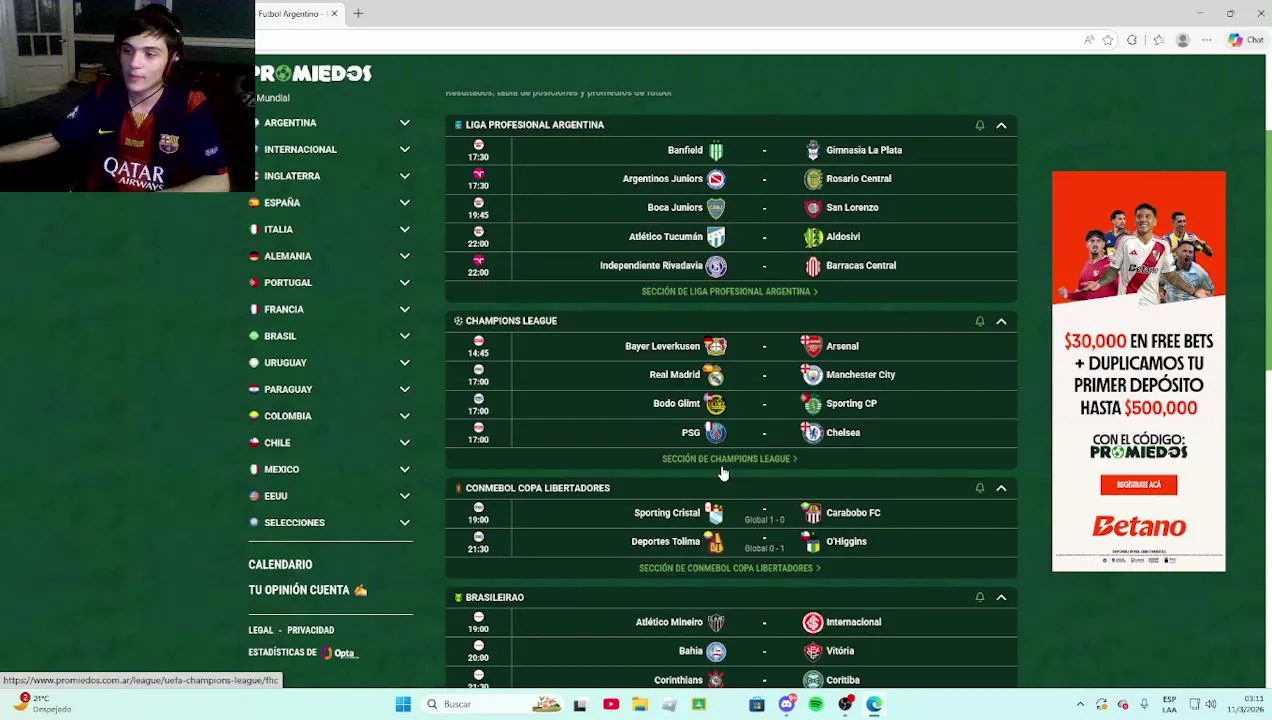Open Sección de Conmebol Copa Libertadores link

[x=729, y=568]
